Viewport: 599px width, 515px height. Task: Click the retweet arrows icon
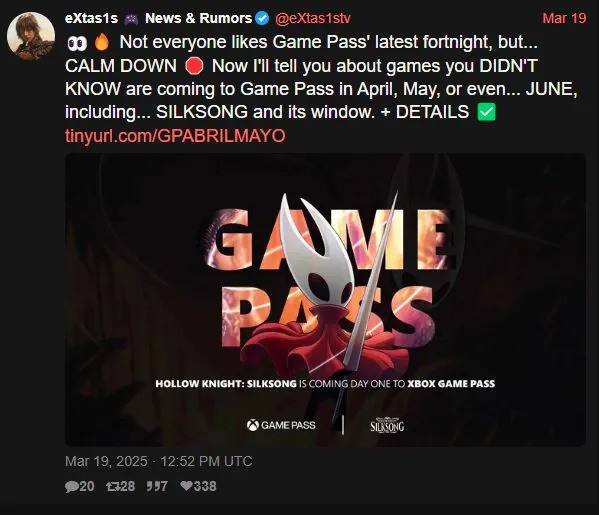point(113,486)
